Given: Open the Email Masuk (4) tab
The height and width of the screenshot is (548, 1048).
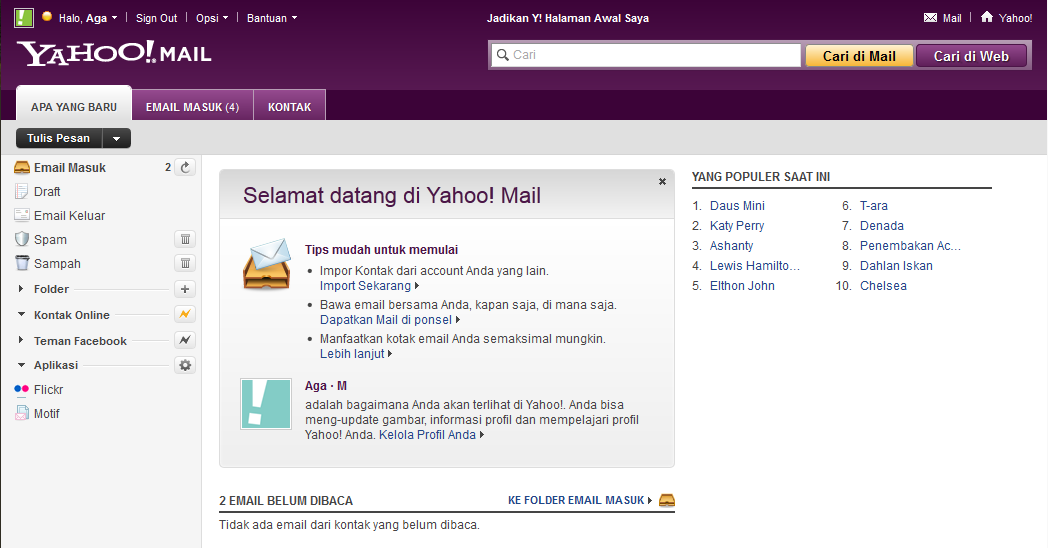Looking at the screenshot, I should [192, 106].
